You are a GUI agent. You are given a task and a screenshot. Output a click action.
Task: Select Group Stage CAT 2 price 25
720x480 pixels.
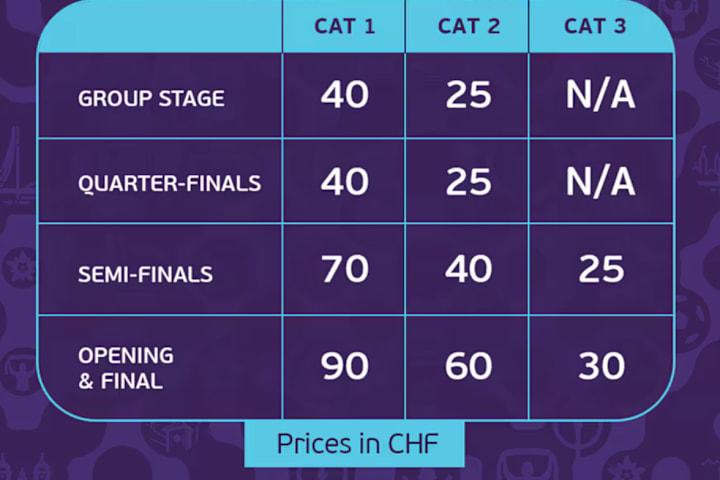(468, 95)
